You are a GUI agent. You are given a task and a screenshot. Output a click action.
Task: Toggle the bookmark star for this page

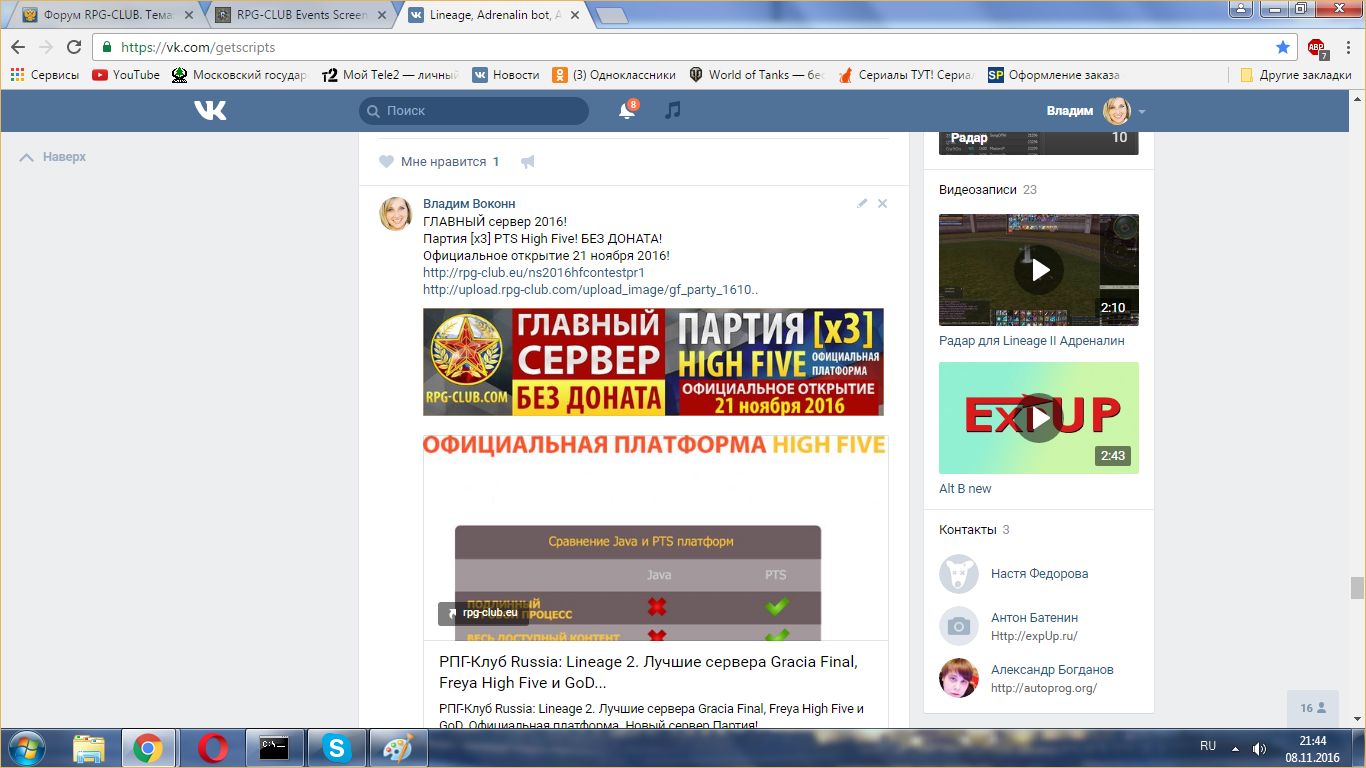1283,47
